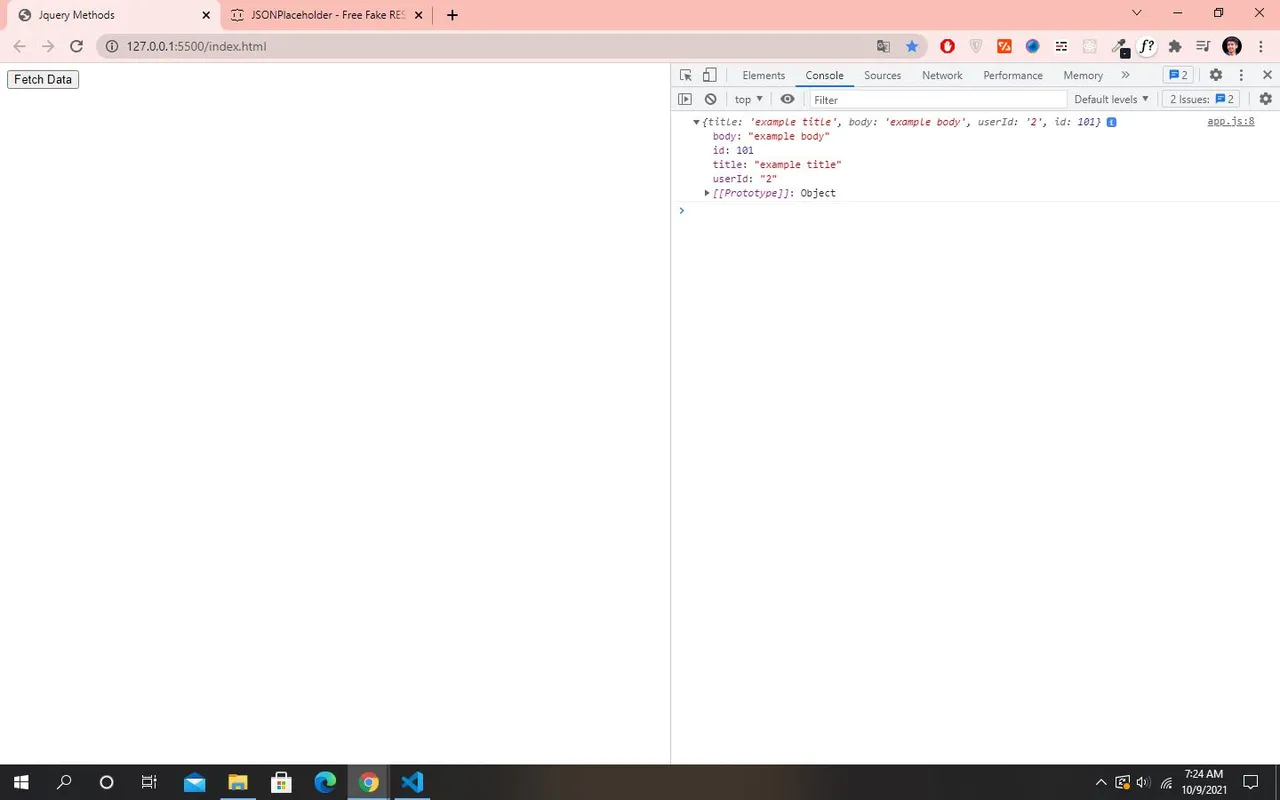Click the 2 Issues button
Image resolution: width=1280 pixels, height=800 pixels.
(1201, 99)
